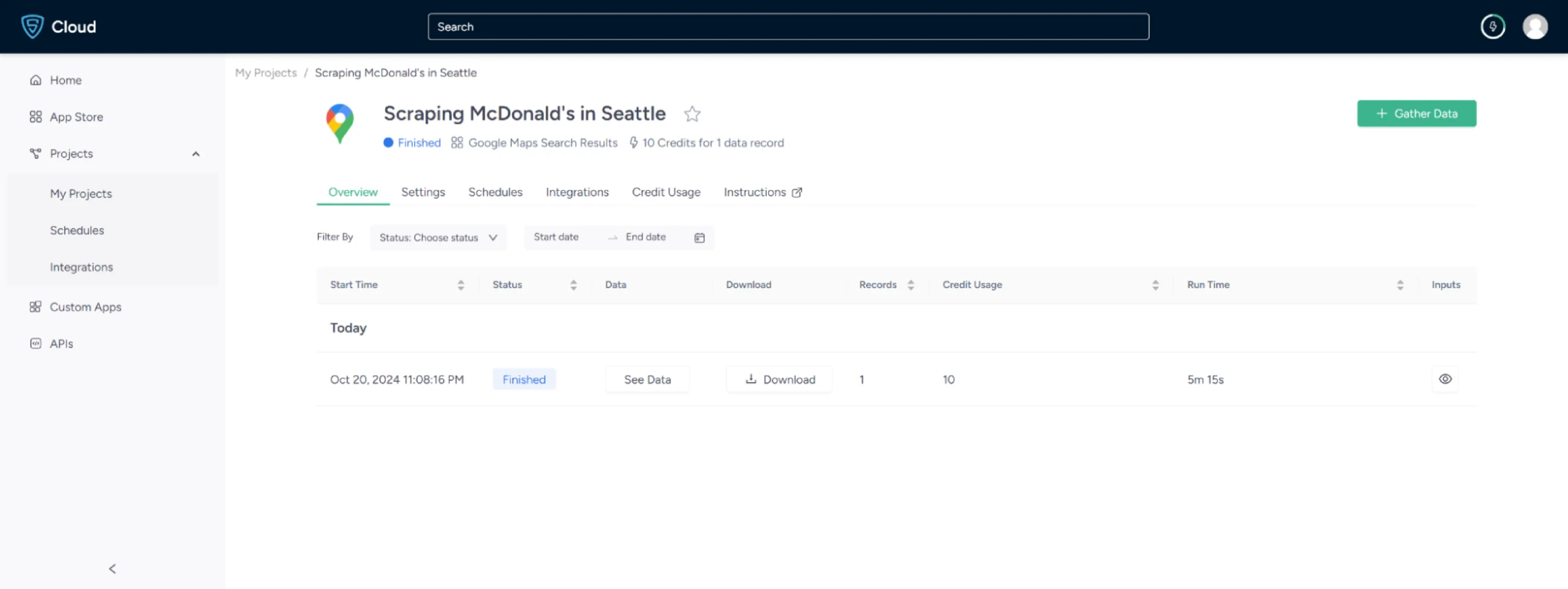Collapse the Projects submenu chevron
Viewport: 1568px width, 589px height.
tap(196, 154)
